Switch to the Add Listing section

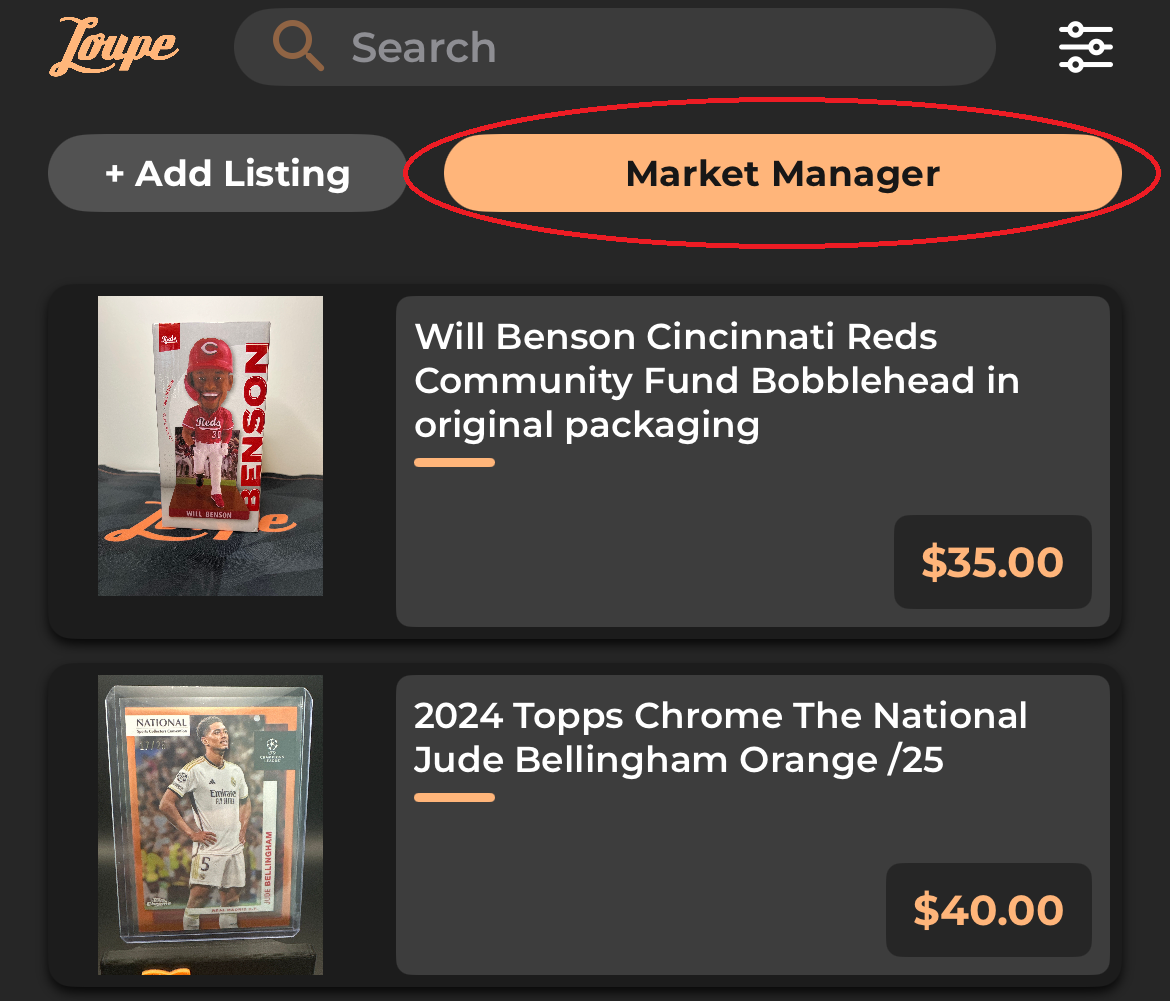coord(227,173)
